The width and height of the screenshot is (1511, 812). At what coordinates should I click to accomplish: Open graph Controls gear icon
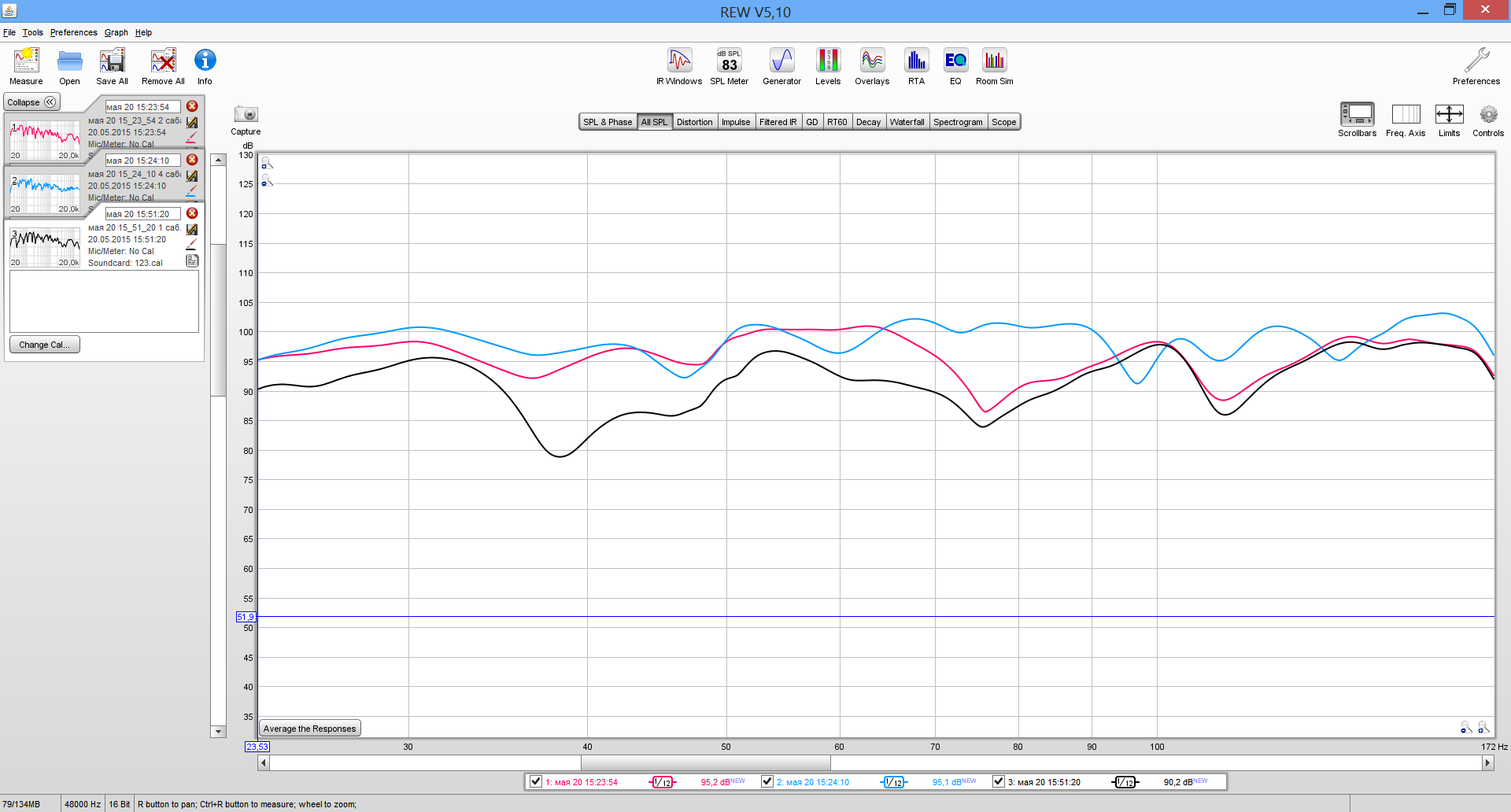point(1488,114)
